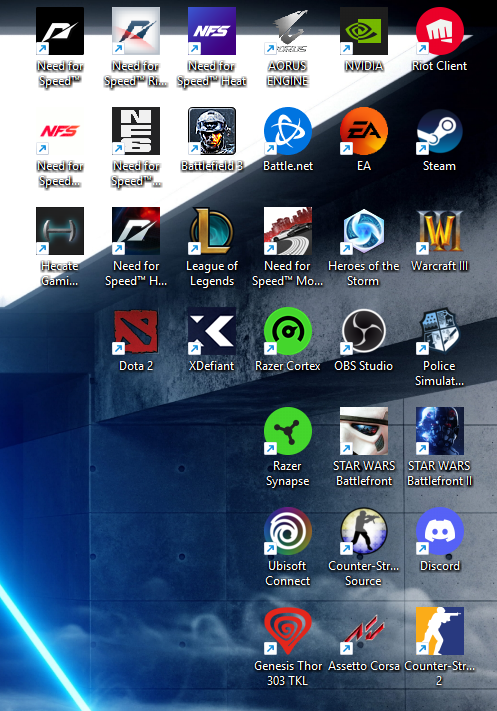Select the Razer Cortex icon
This screenshot has width=497, height=711.
(x=287, y=331)
